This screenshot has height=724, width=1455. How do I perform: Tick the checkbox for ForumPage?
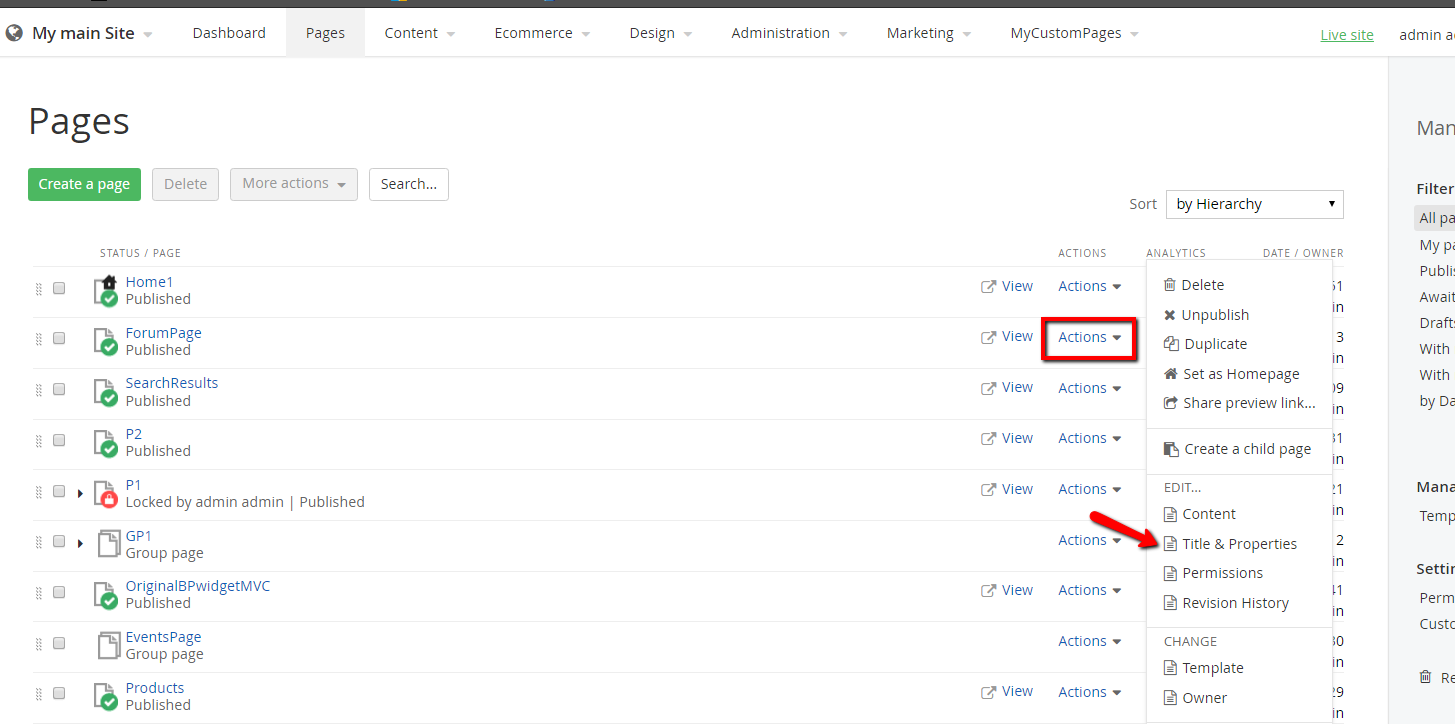click(59, 338)
